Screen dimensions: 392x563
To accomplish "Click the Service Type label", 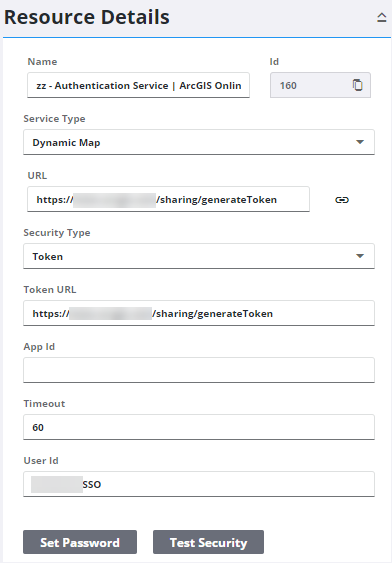I will click(x=54, y=119).
